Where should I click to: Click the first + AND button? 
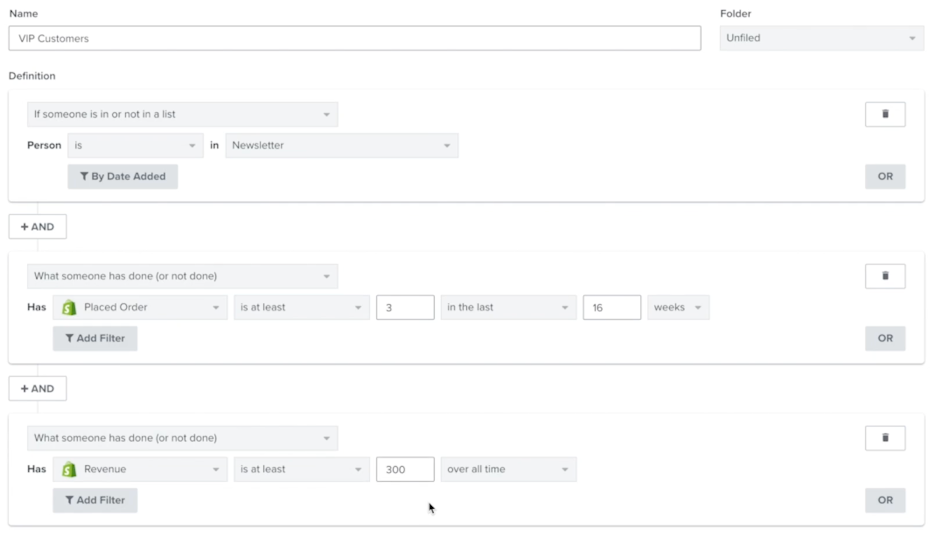coord(38,227)
